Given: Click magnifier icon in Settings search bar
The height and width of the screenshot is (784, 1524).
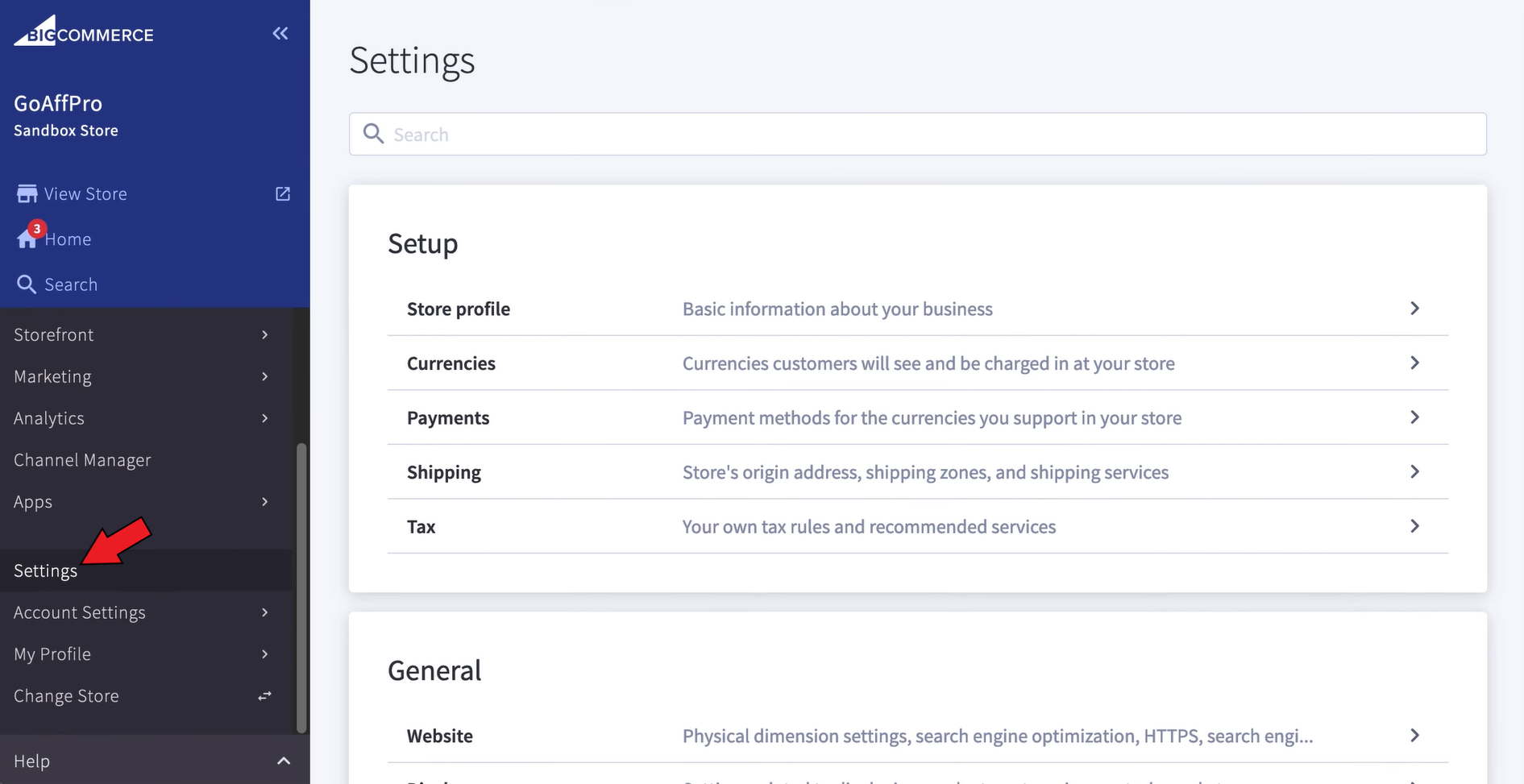Looking at the screenshot, I should click(373, 134).
